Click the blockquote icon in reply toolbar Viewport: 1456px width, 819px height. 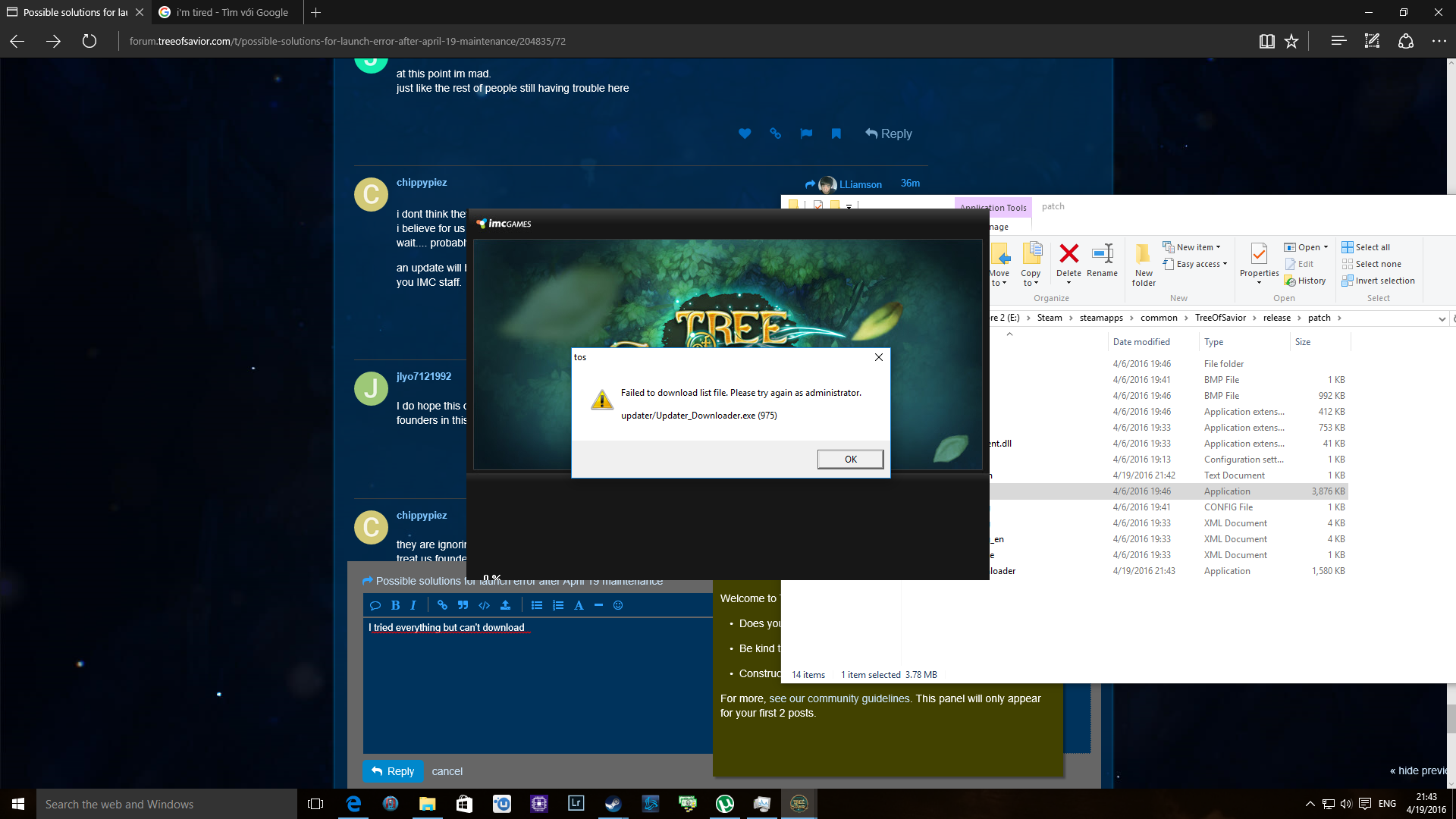(x=463, y=605)
